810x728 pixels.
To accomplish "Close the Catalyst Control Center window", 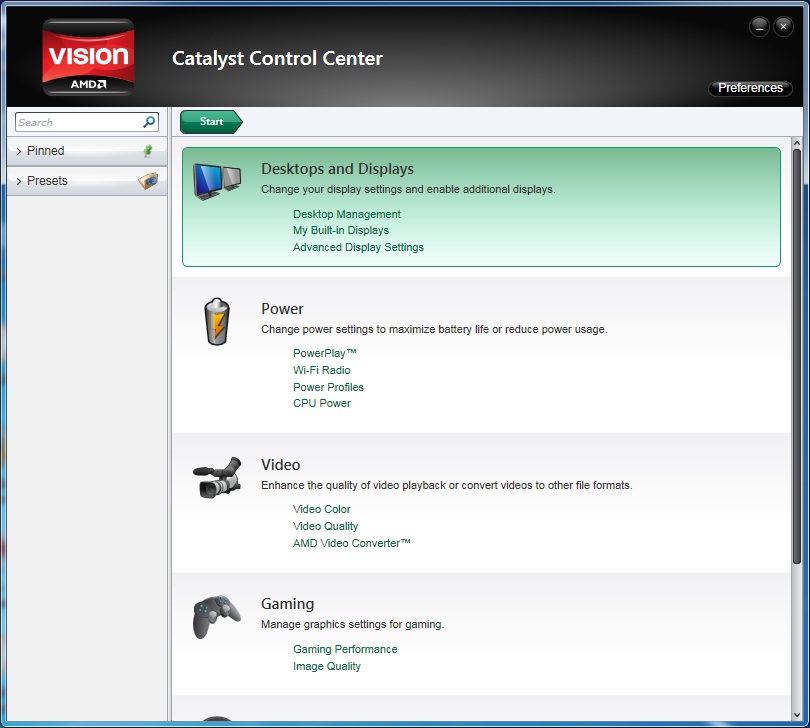I will click(x=783, y=26).
